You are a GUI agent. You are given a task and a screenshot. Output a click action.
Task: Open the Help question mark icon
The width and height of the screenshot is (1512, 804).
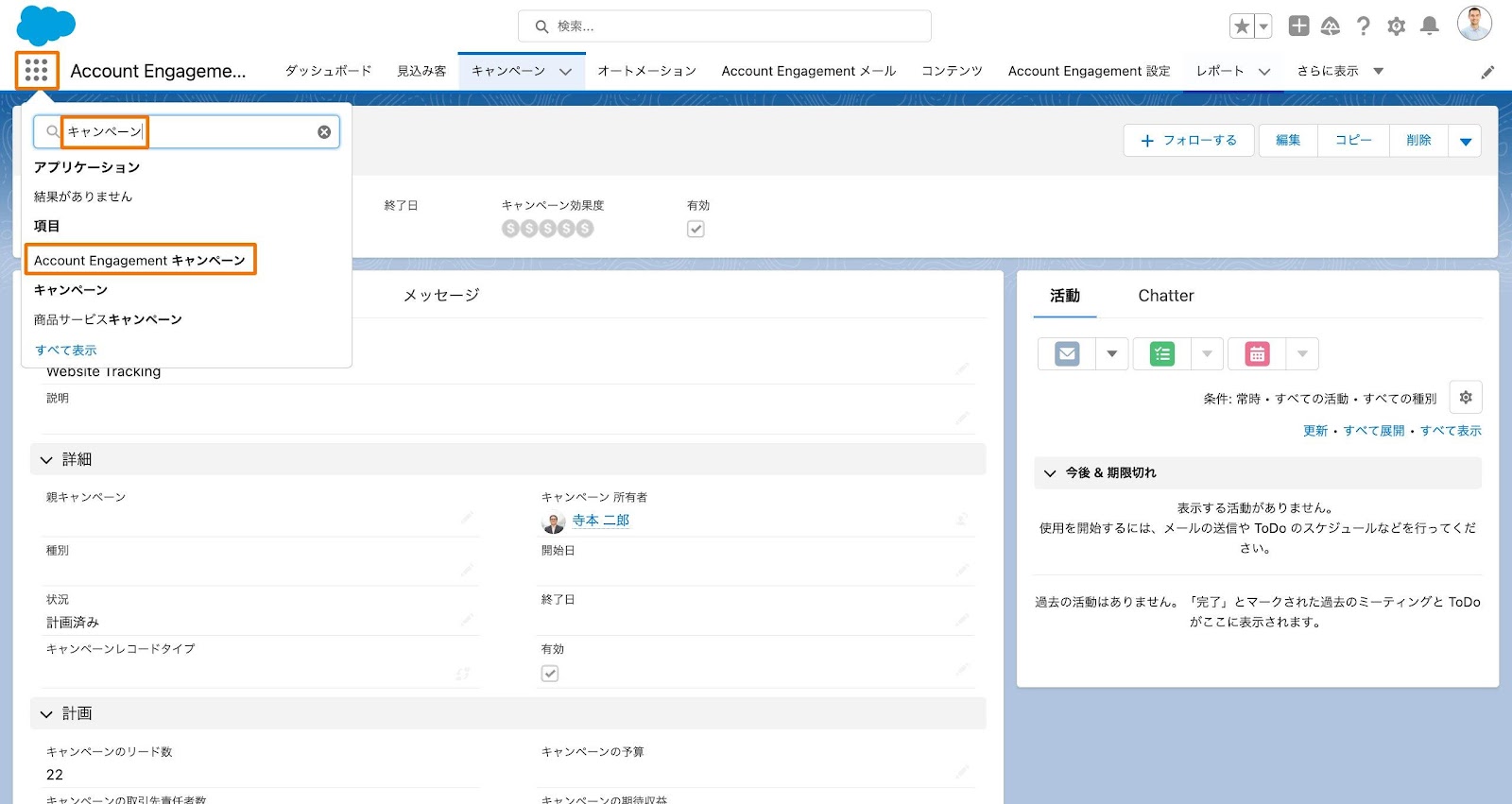(x=1363, y=26)
